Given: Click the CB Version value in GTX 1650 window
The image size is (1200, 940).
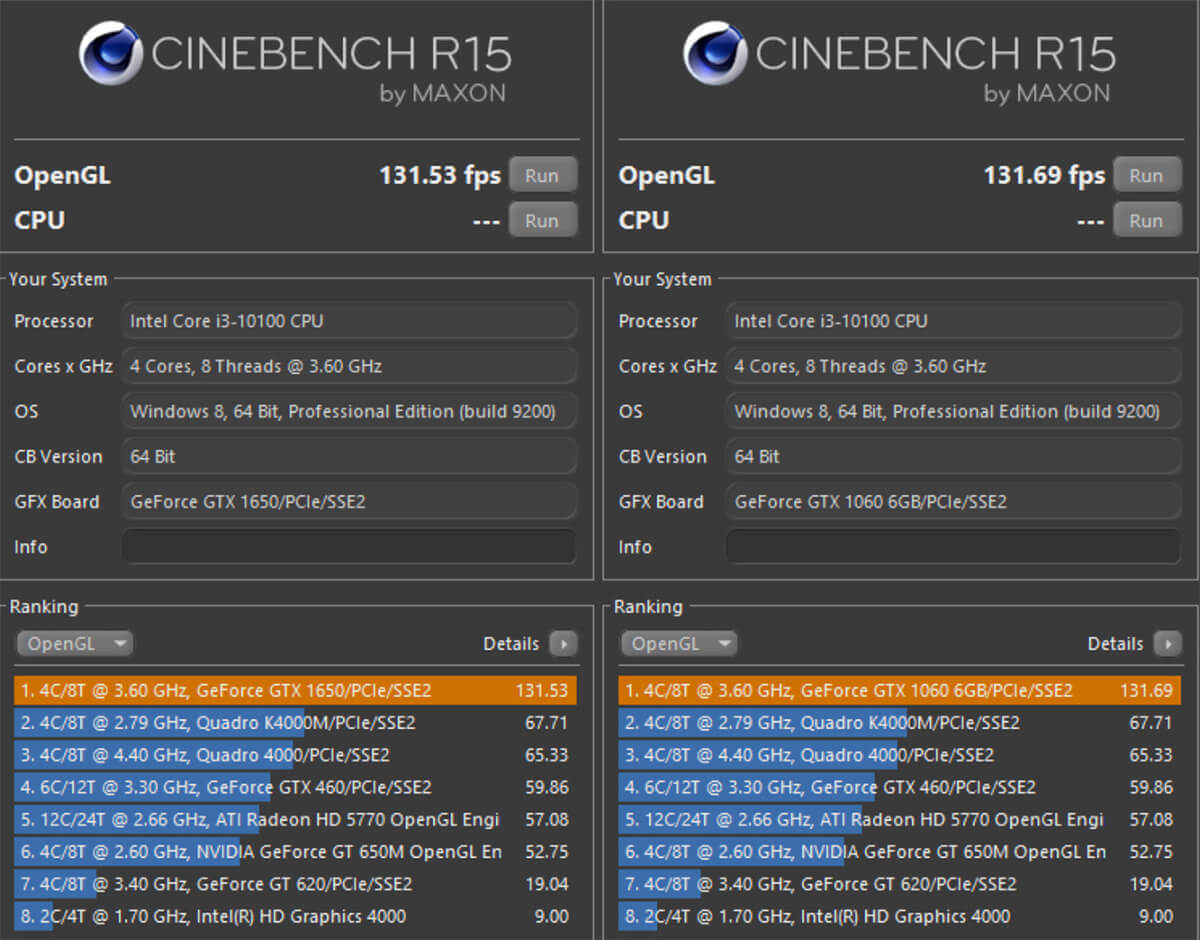Looking at the screenshot, I should tap(349, 456).
